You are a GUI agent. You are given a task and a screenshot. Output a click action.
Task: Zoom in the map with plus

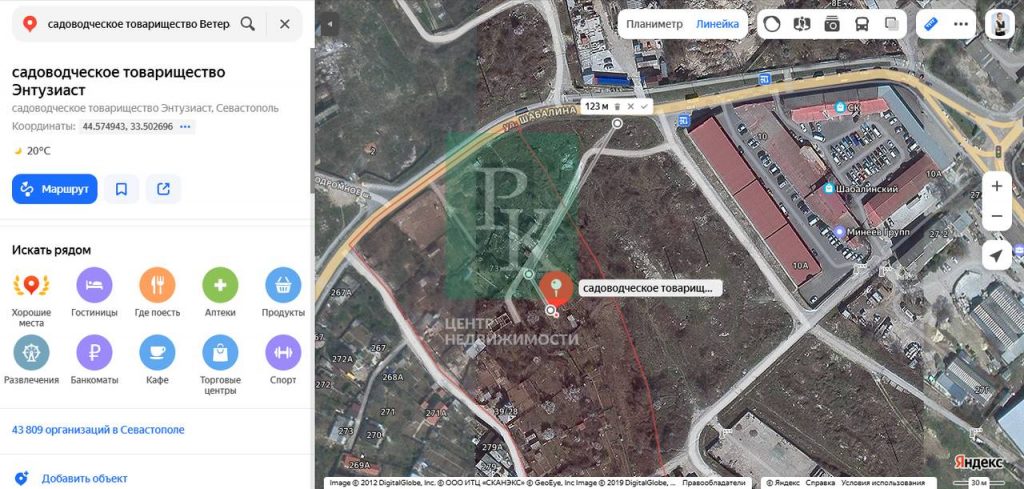coord(997,186)
